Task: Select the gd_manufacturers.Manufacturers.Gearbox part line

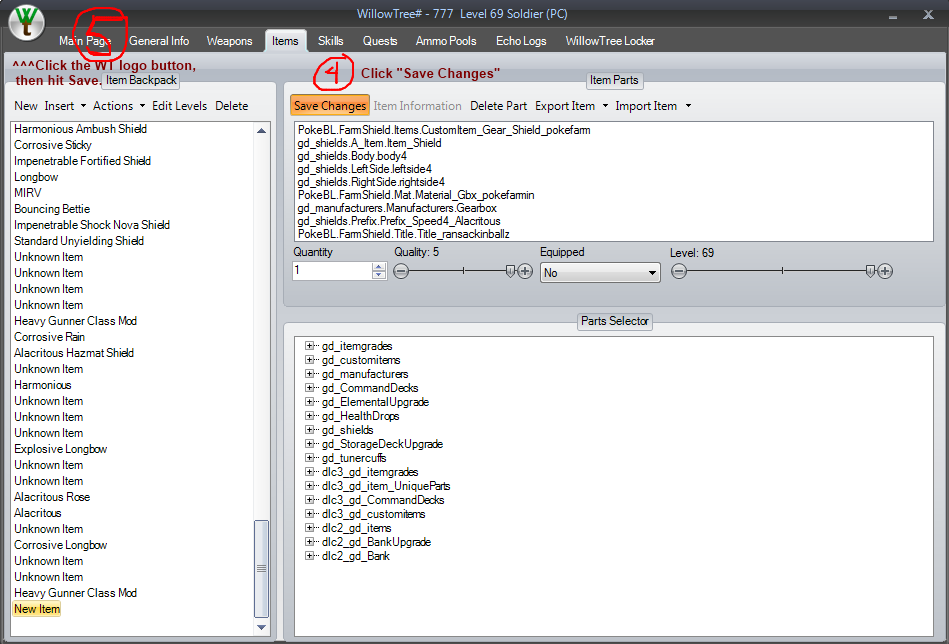Action: [x=397, y=208]
